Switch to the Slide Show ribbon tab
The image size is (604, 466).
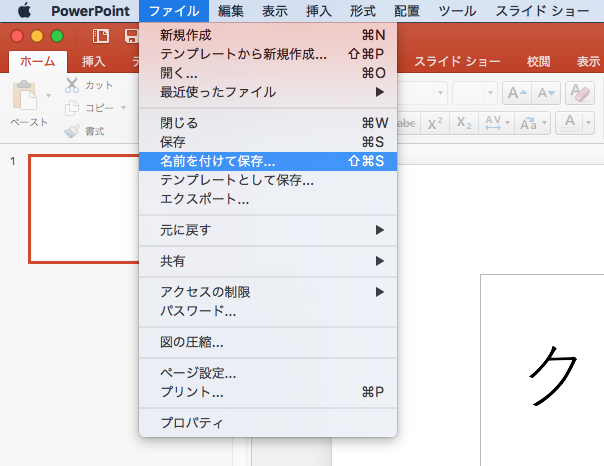pyautogui.click(x=457, y=62)
